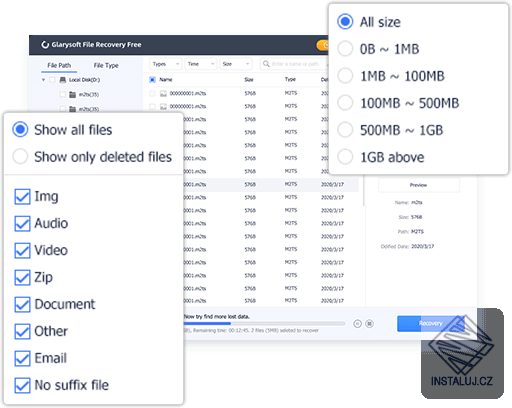The width and height of the screenshot is (512, 408).
Task: Select Show only deleted files option
Action: [x=20, y=156]
